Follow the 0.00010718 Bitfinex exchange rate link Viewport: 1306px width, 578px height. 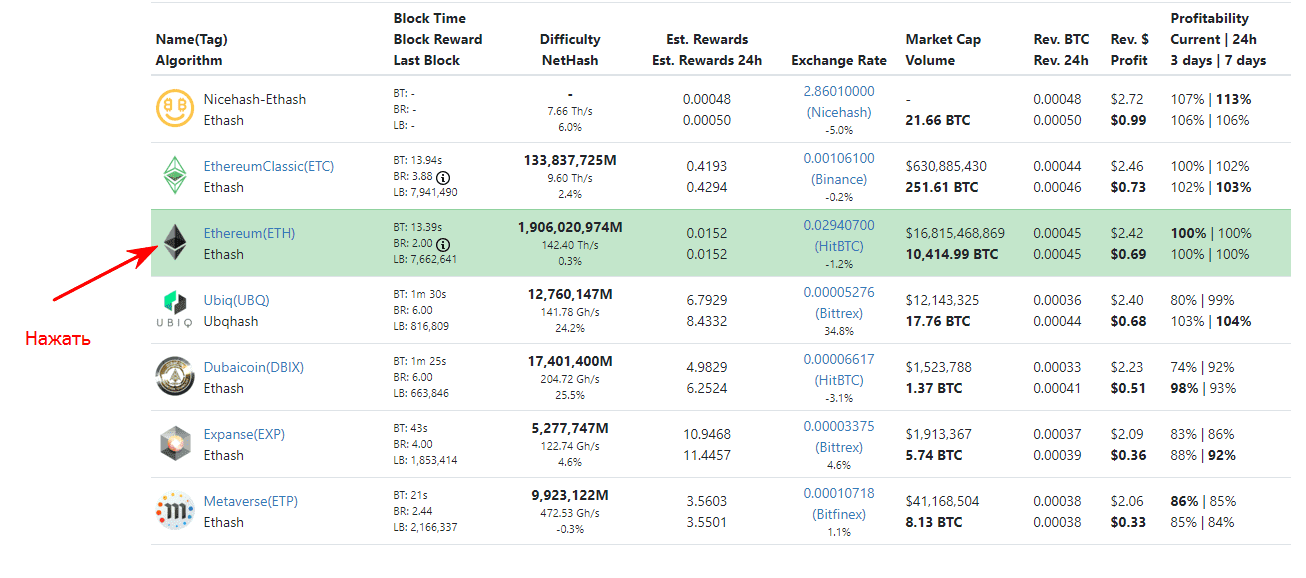[x=839, y=503]
